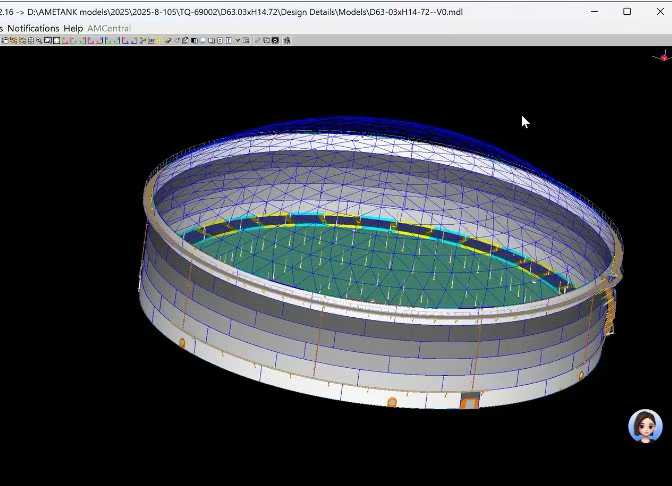Image resolution: width=672 pixels, height=486 pixels.
Task: Select the orange rectangular cleanout door on shell
Action: pos(468,400)
